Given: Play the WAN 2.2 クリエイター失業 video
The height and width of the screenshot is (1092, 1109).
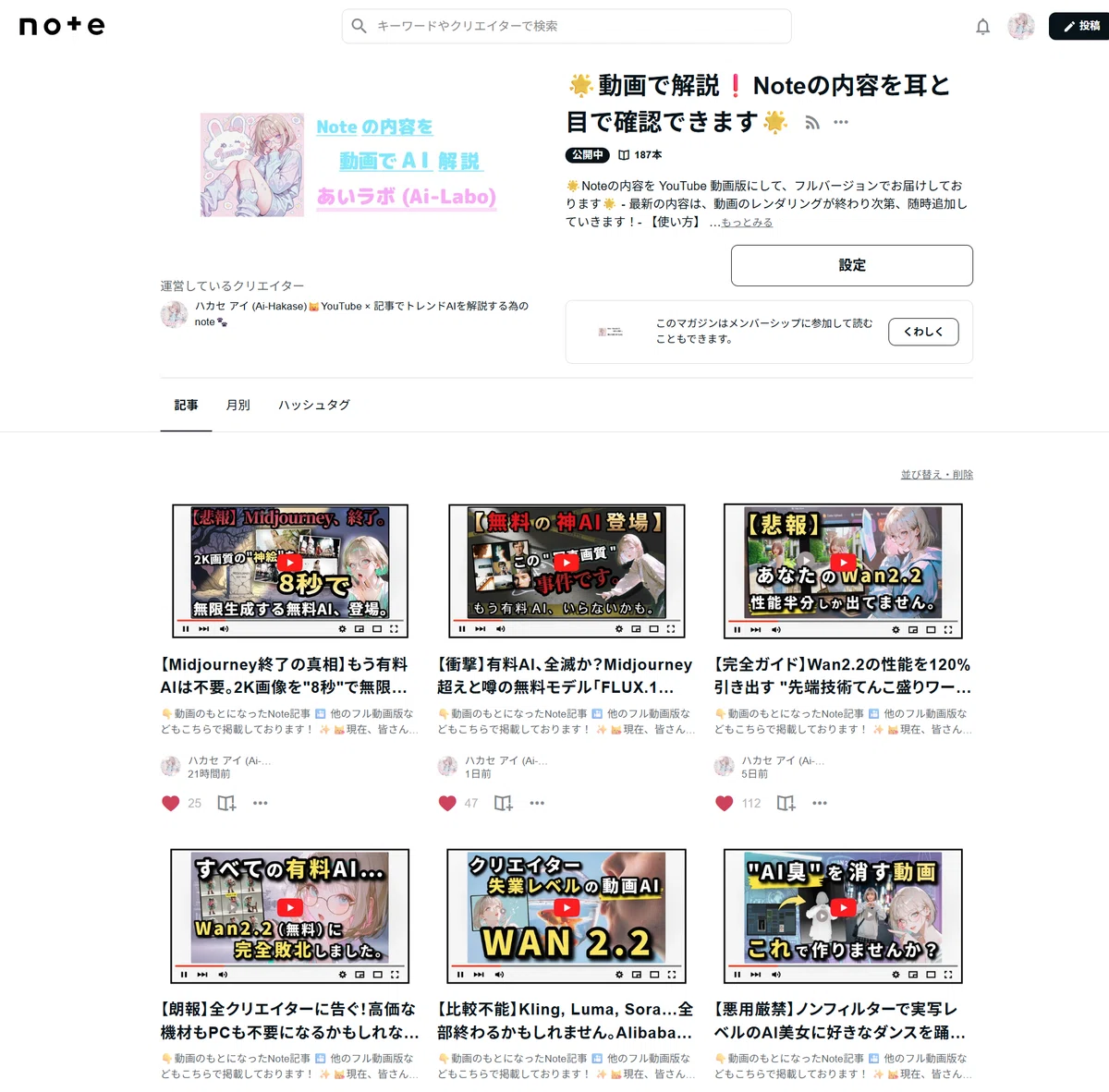Looking at the screenshot, I should pos(567,916).
